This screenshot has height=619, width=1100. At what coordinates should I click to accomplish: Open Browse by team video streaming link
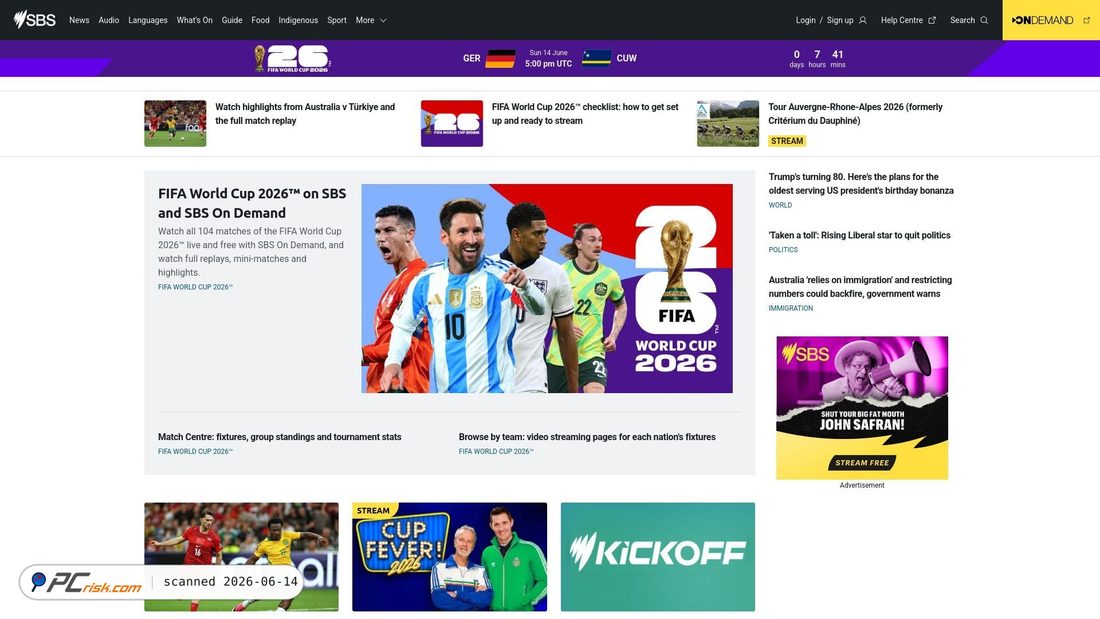coord(587,437)
